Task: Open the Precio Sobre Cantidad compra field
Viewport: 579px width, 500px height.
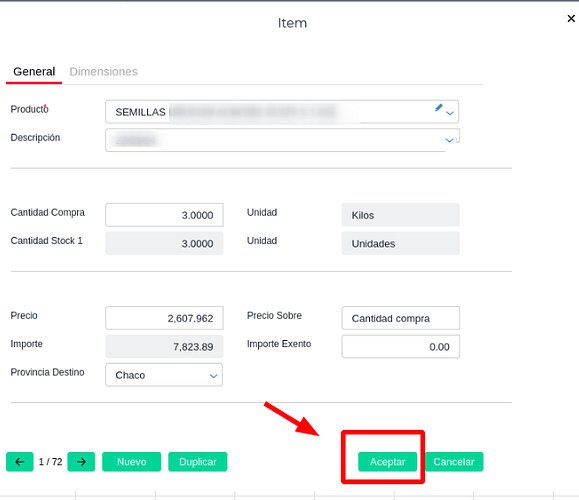Action: click(x=401, y=318)
